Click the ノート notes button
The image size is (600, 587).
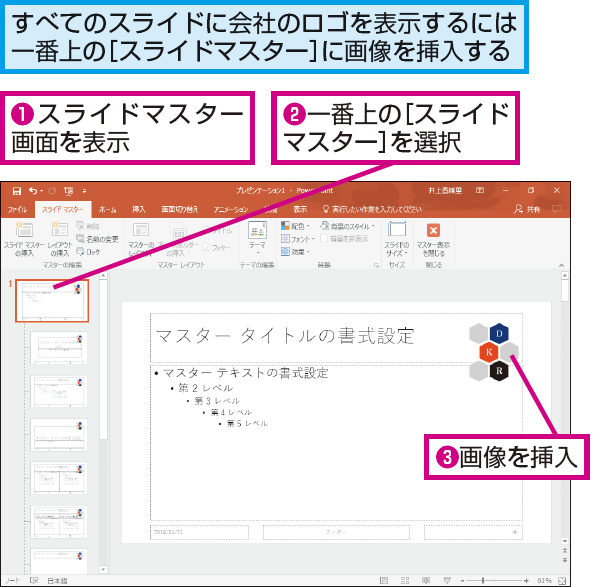pyautogui.click(x=13, y=580)
